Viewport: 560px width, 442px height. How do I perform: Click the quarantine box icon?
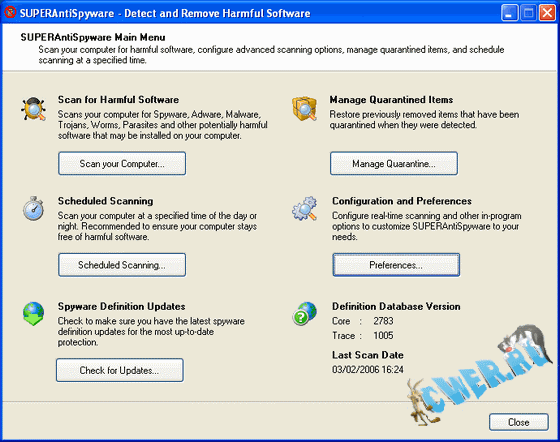click(304, 108)
